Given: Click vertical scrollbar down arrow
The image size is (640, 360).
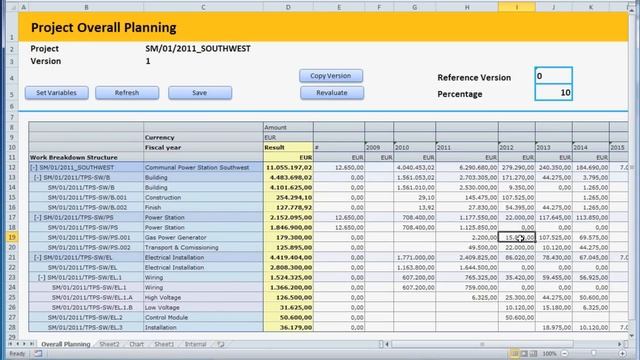Looking at the screenshot, I should [632, 336].
